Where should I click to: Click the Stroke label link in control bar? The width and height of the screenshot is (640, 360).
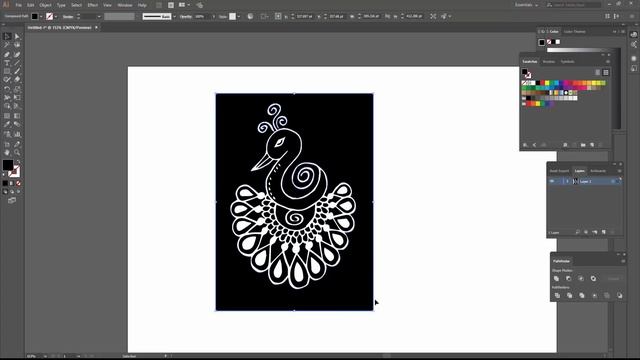click(x=68, y=17)
